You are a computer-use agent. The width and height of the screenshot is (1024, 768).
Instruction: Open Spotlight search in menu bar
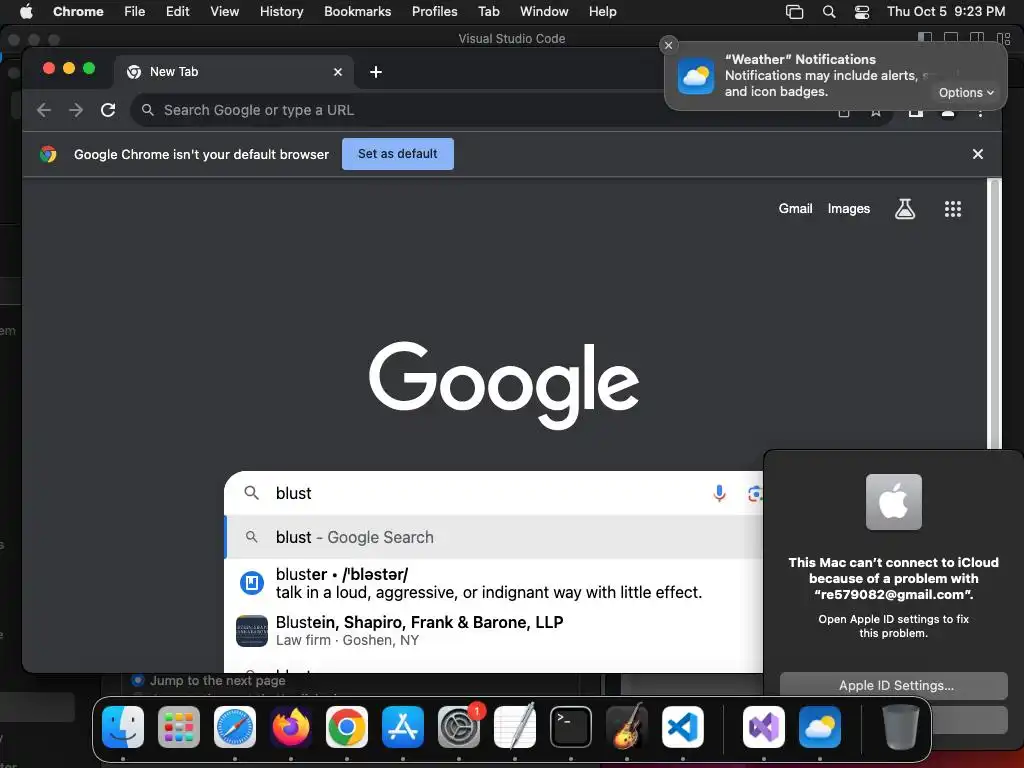[829, 12]
